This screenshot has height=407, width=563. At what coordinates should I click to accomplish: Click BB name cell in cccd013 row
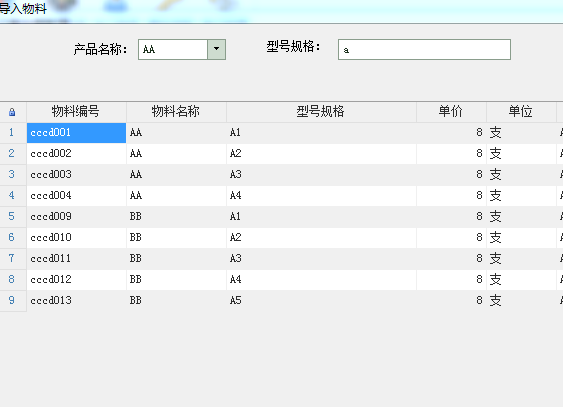[x=176, y=301]
